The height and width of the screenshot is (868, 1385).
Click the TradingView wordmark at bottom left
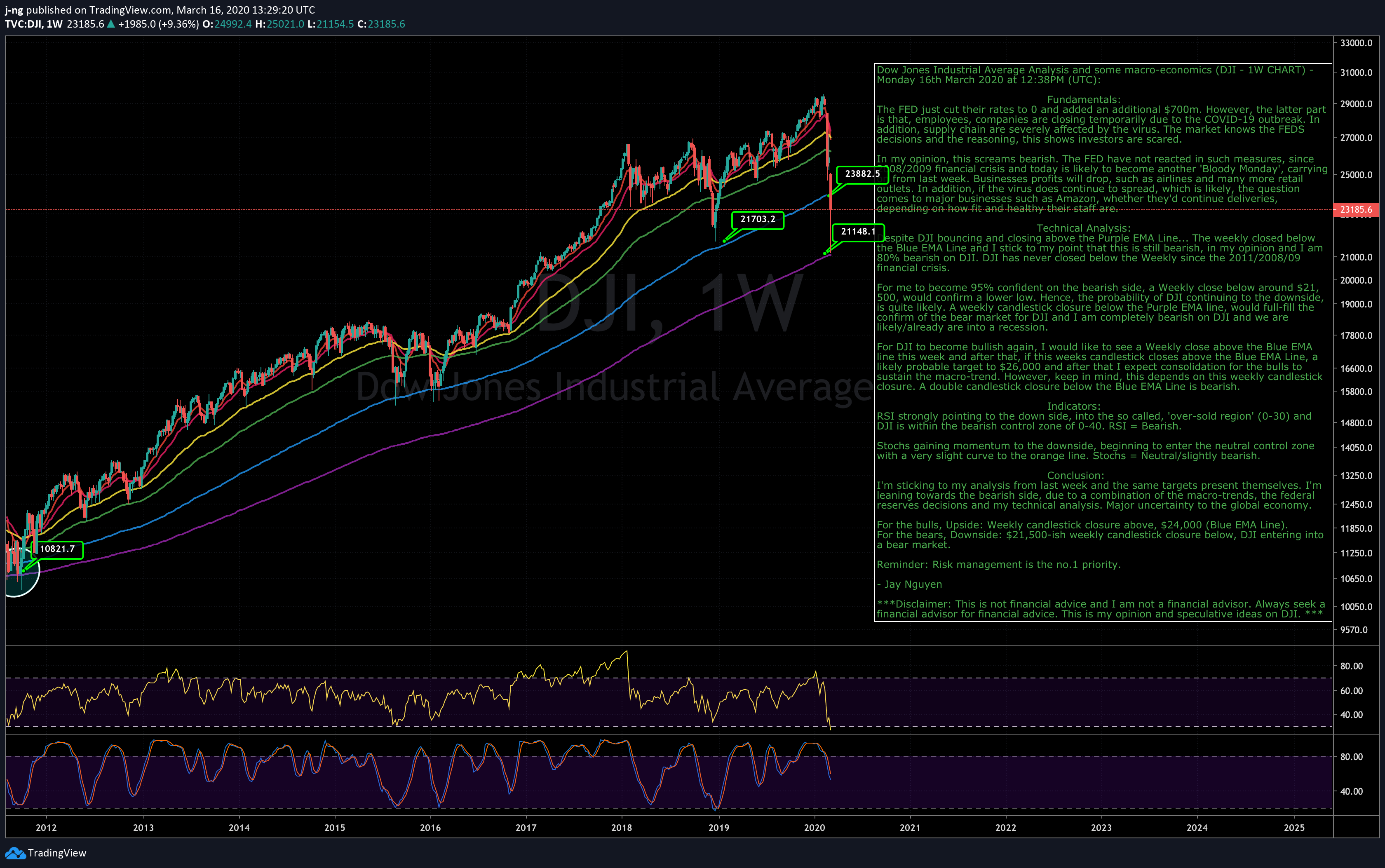click(x=57, y=853)
